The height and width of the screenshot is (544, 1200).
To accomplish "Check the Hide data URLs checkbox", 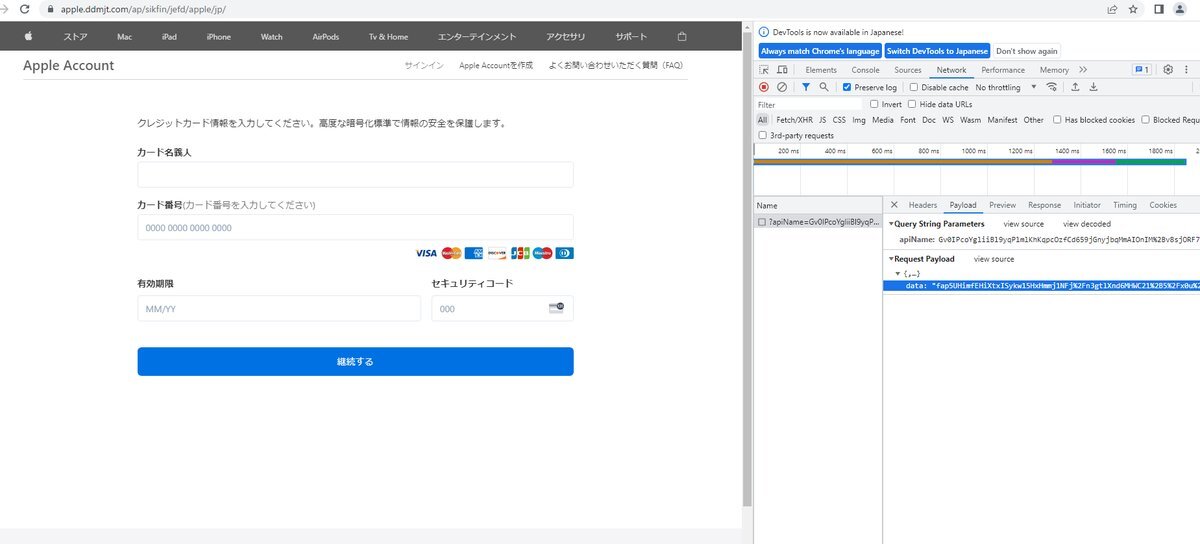I will [912, 104].
